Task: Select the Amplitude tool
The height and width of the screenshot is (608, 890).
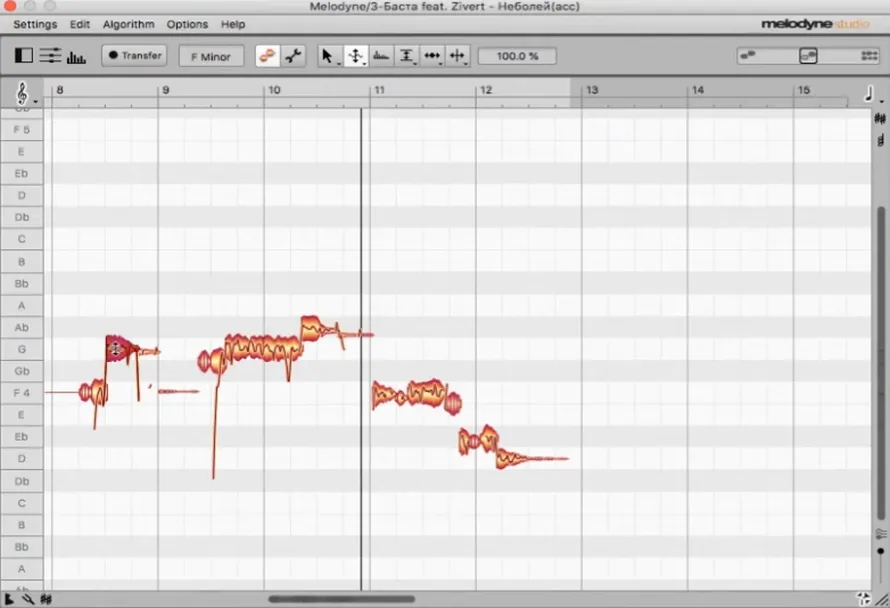Action: point(406,56)
